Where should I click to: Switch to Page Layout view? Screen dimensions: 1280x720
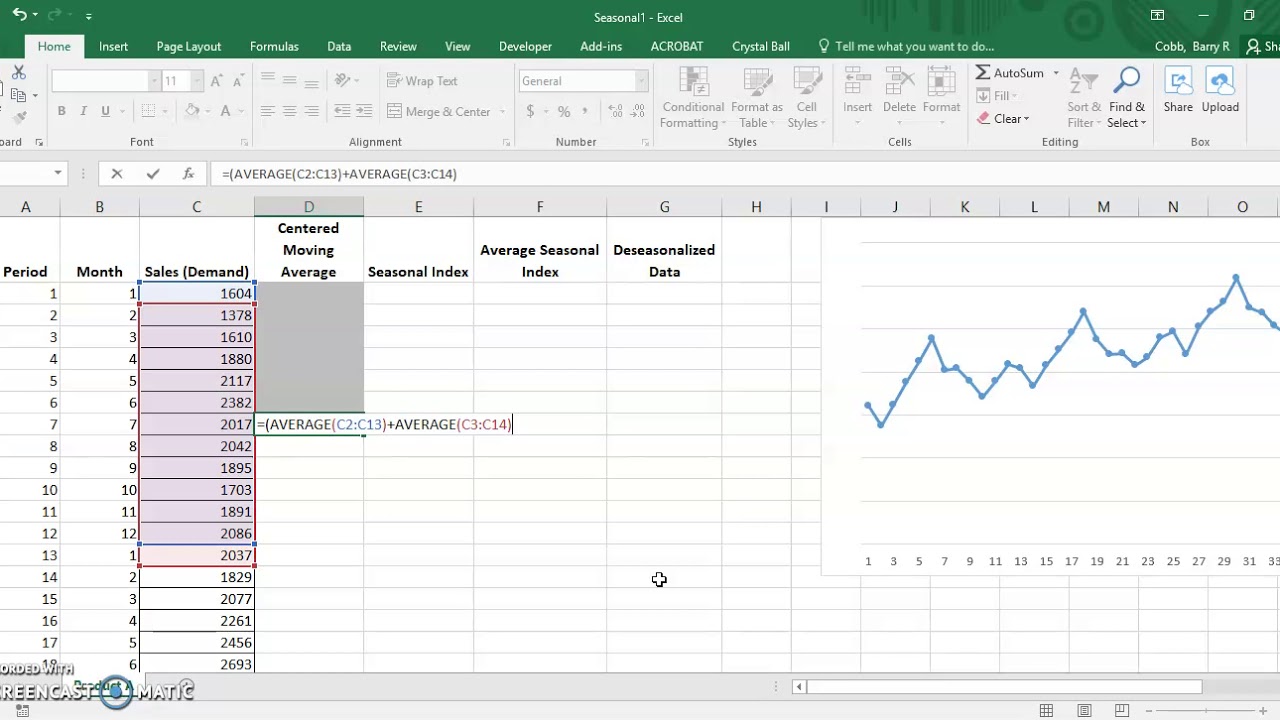[x=1084, y=711]
